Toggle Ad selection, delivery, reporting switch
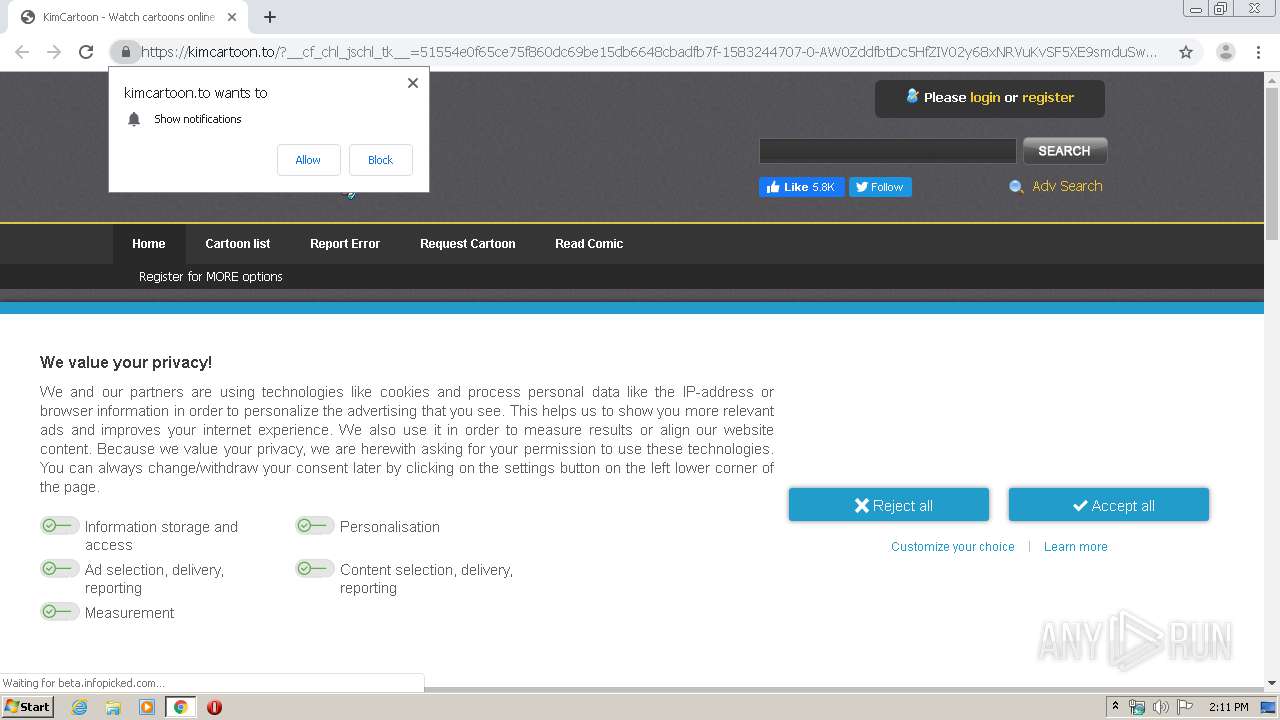This screenshot has height=720, width=1280. coord(59,568)
